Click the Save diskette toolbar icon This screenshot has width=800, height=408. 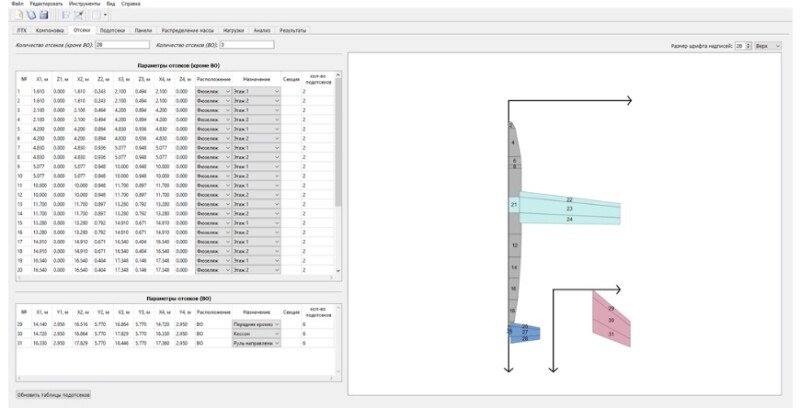pyautogui.click(x=44, y=16)
